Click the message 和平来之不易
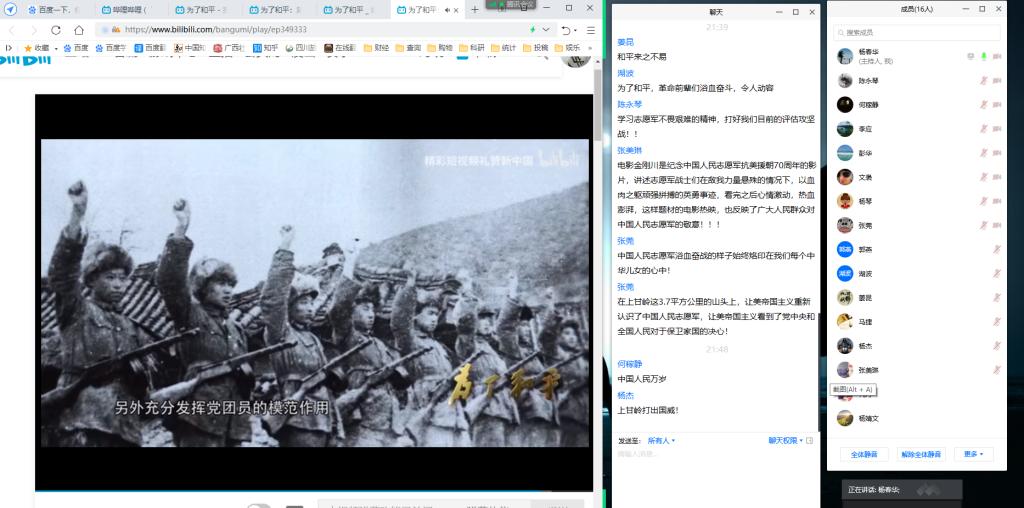 click(x=641, y=57)
